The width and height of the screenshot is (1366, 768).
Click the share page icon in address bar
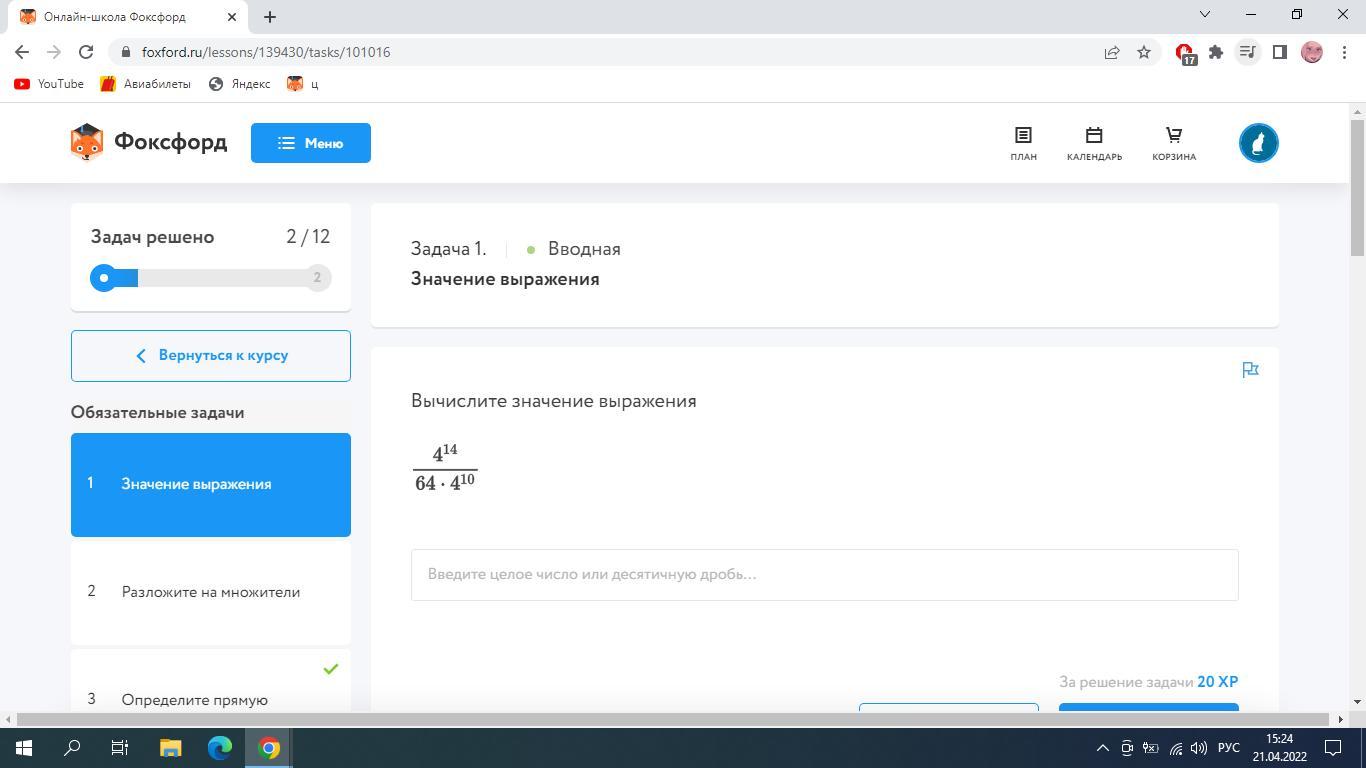1112,52
